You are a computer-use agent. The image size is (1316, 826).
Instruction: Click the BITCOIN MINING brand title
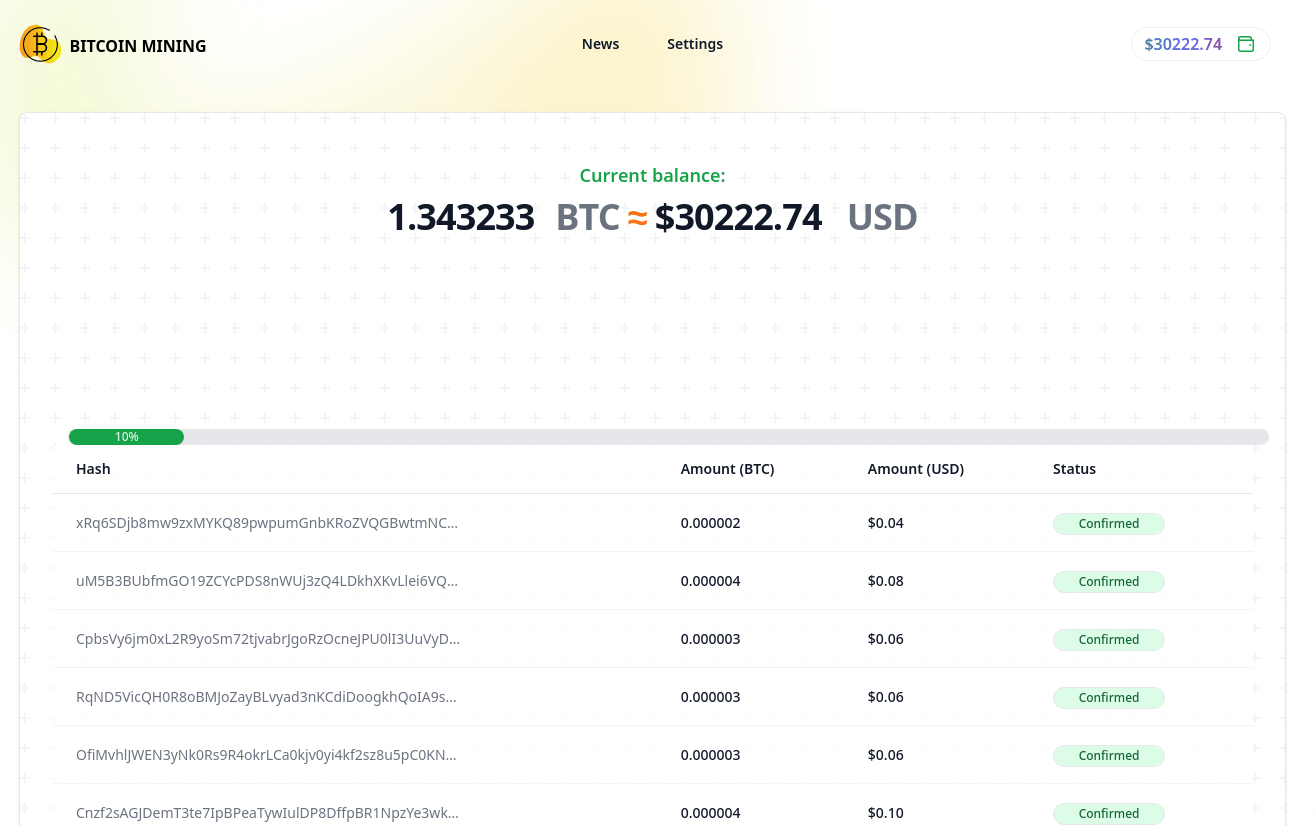[138, 46]
